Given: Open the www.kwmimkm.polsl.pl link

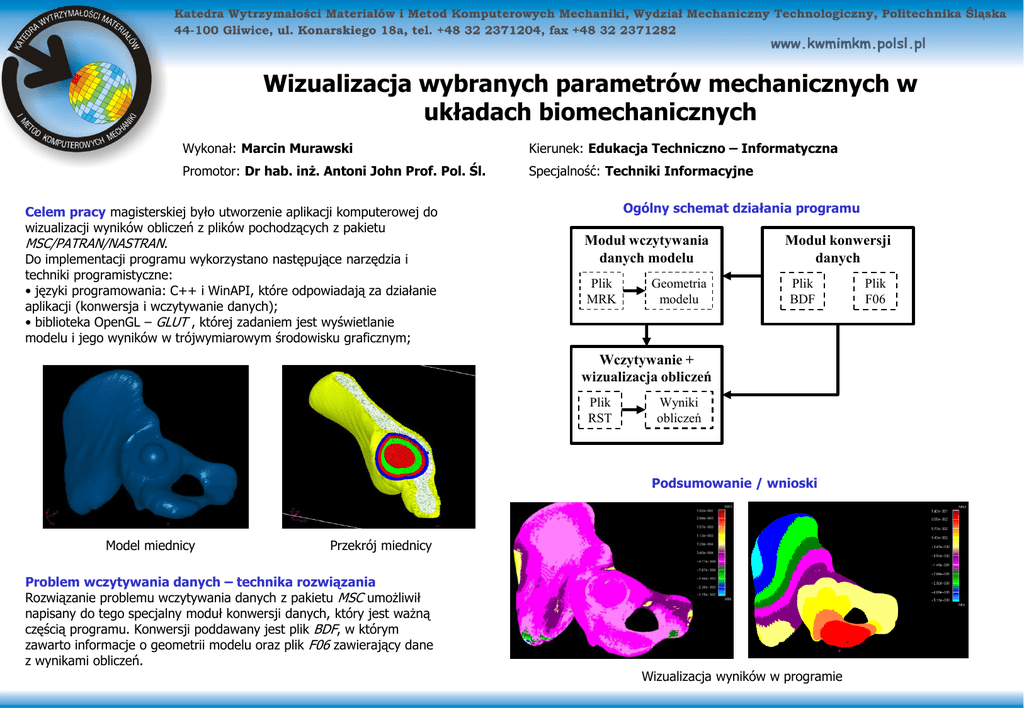Looking at the screenshot, I should [x=848, y=44].
